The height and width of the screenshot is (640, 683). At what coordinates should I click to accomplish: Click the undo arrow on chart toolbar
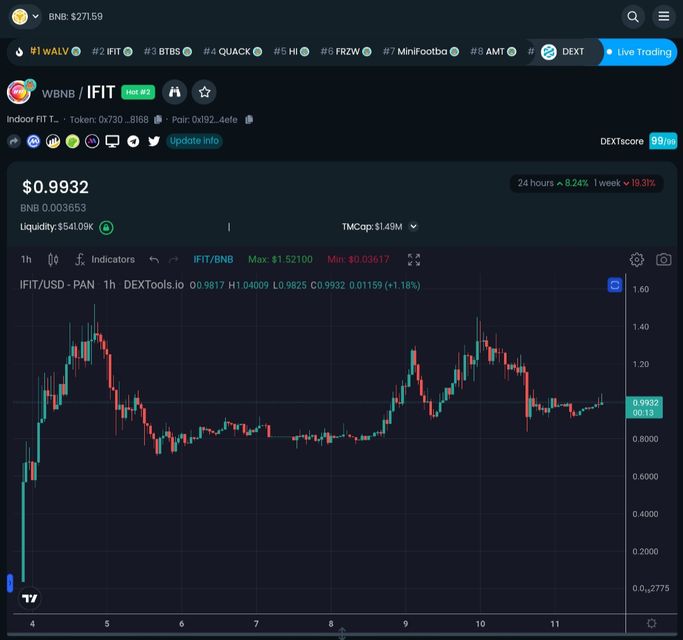pyautogui.click(x=154, y=260)
